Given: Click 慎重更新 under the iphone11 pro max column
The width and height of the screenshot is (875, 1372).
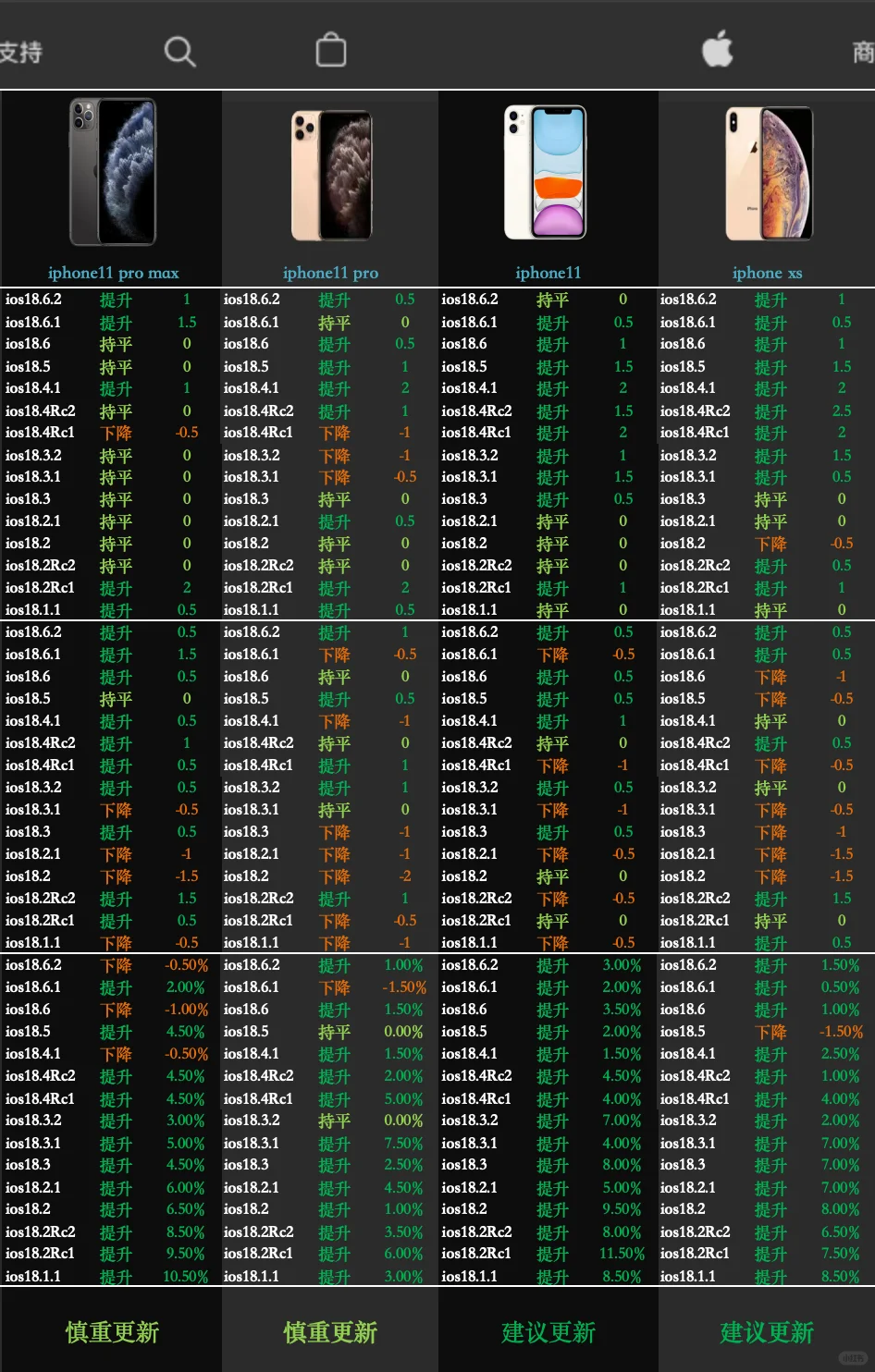Looking at the screenshot, I should pyautogui.click(x=112, y=1332).
